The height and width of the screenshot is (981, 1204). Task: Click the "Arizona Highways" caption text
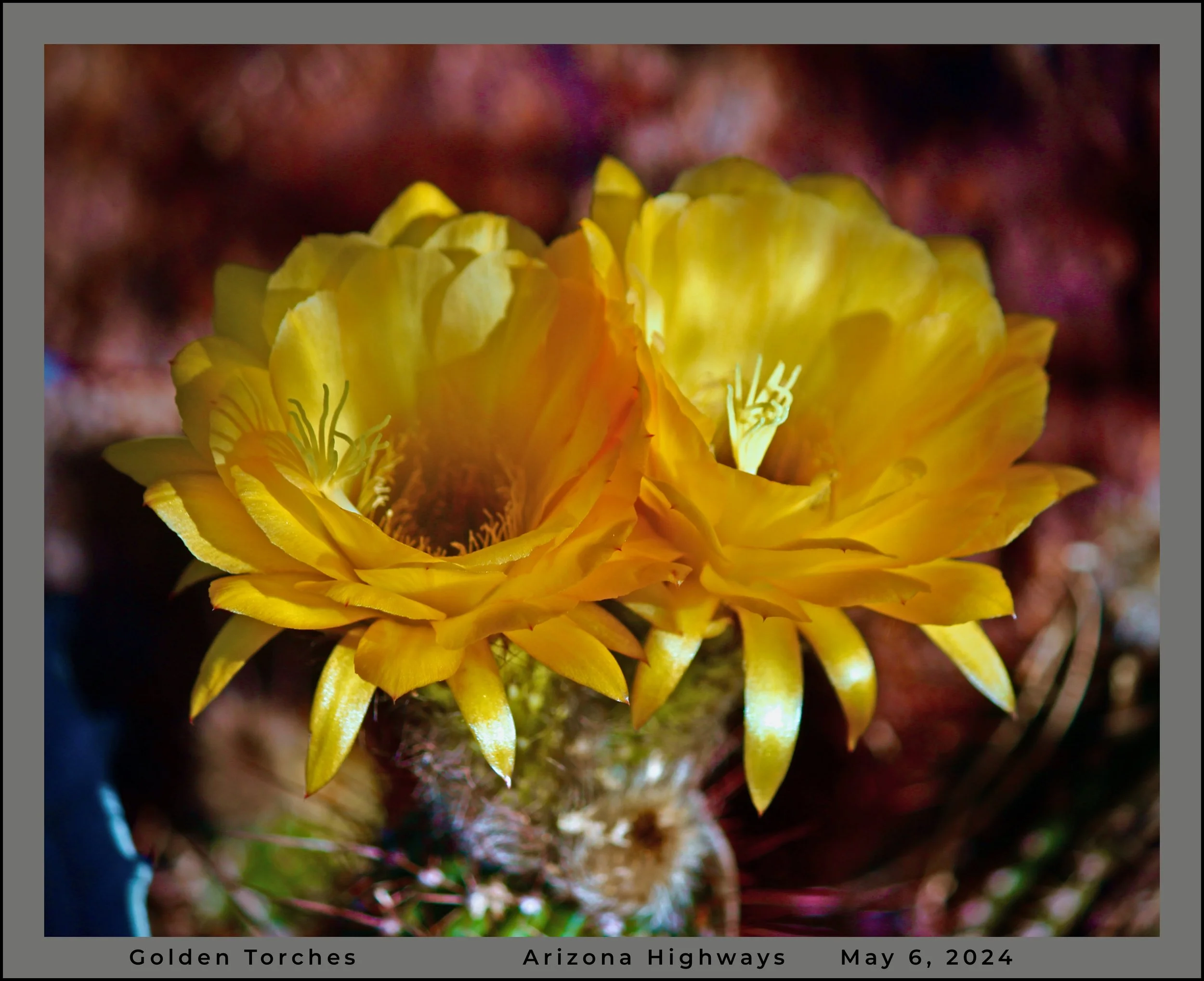click(654, 957)
